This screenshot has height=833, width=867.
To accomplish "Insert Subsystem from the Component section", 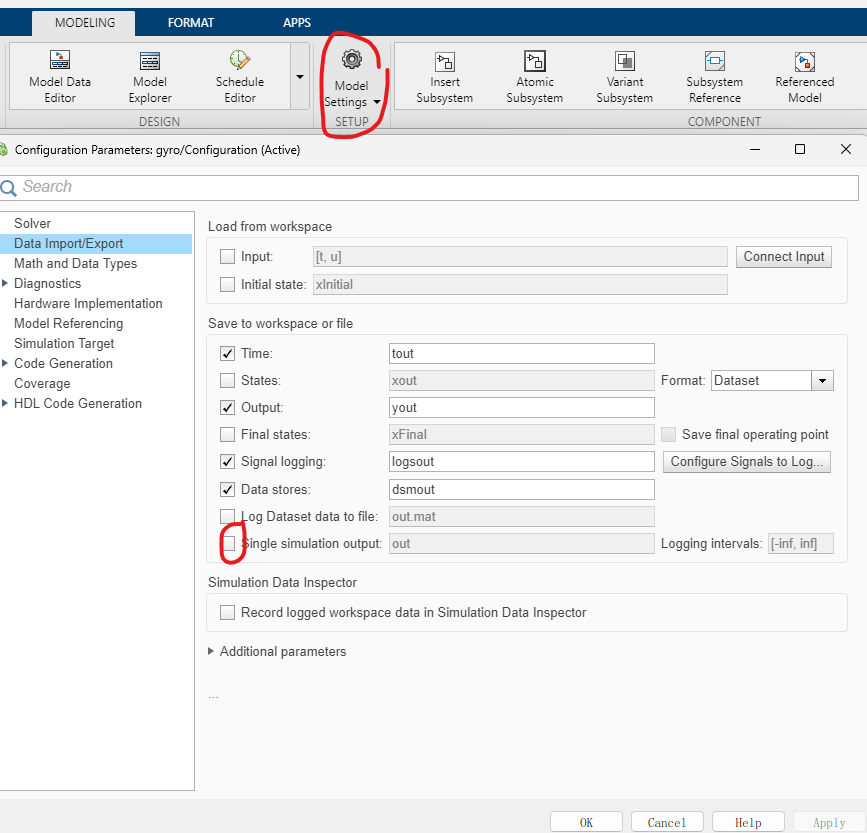I will (x=444, y=76).
